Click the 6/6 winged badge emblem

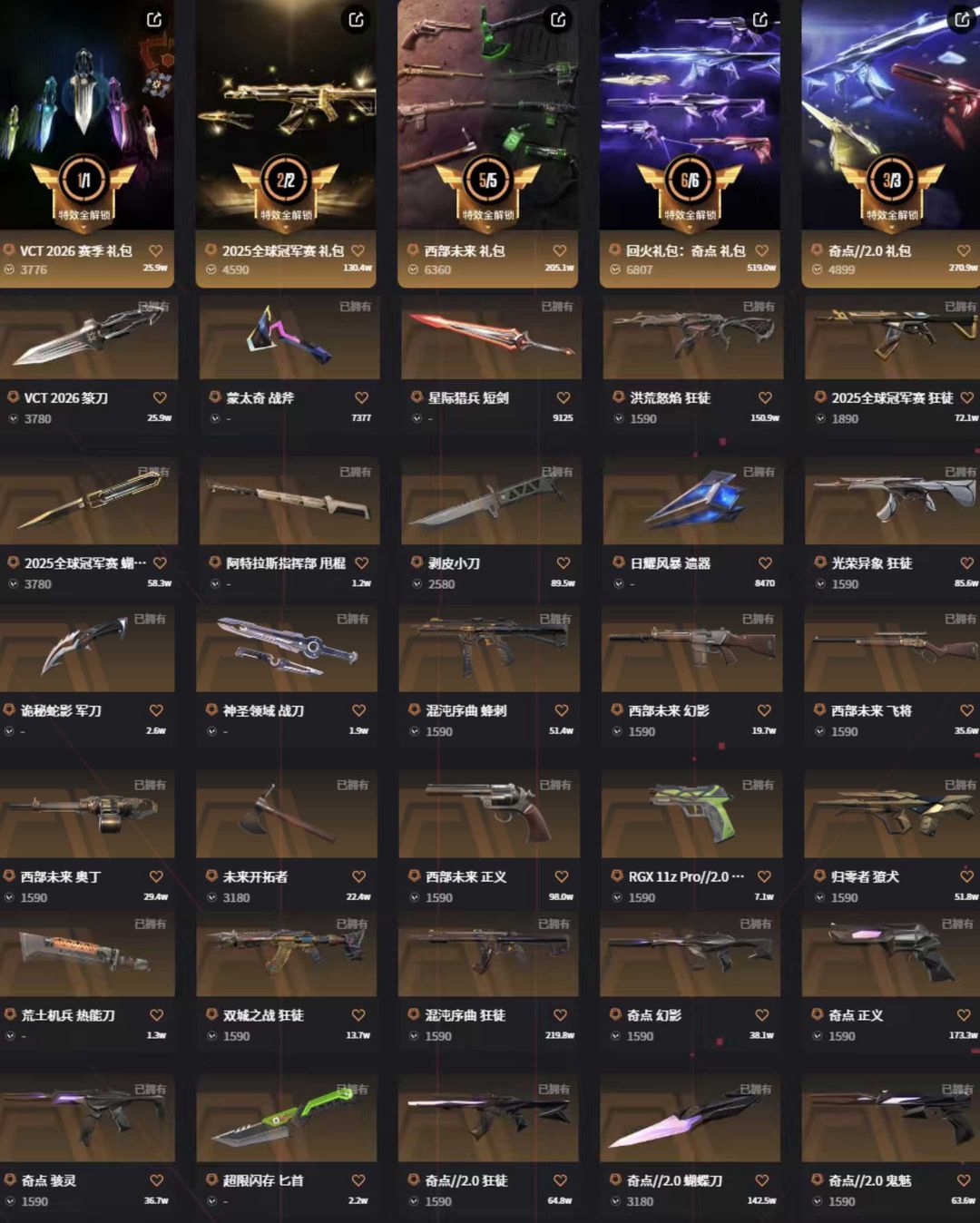coord(690,186)
